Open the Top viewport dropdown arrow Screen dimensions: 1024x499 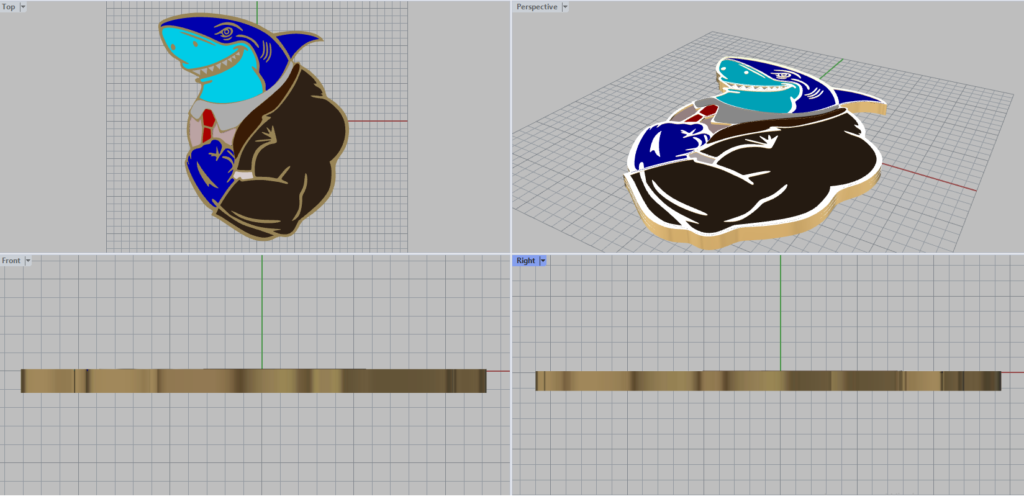click(24, 7)
